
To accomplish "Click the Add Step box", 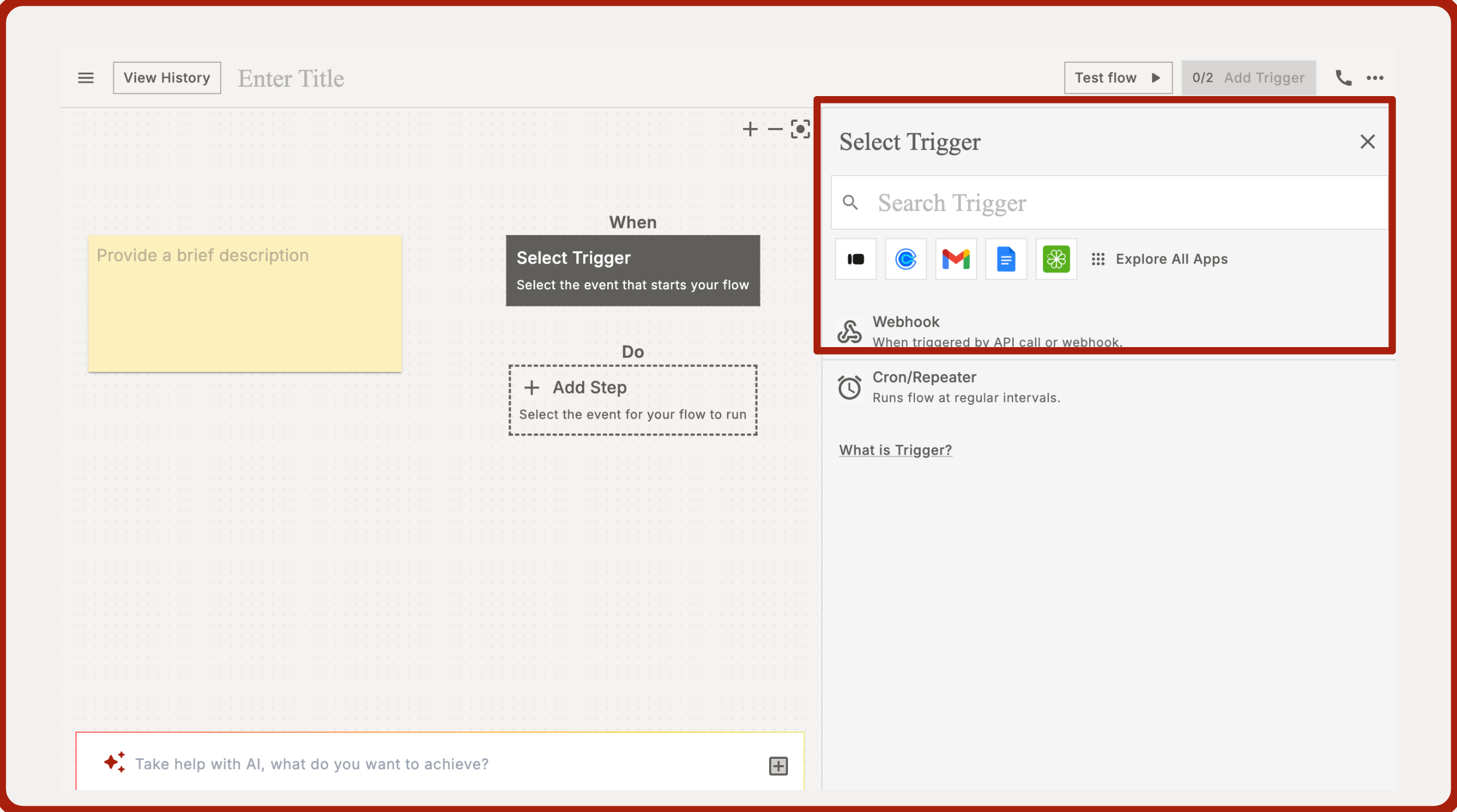I will point(633,400).
